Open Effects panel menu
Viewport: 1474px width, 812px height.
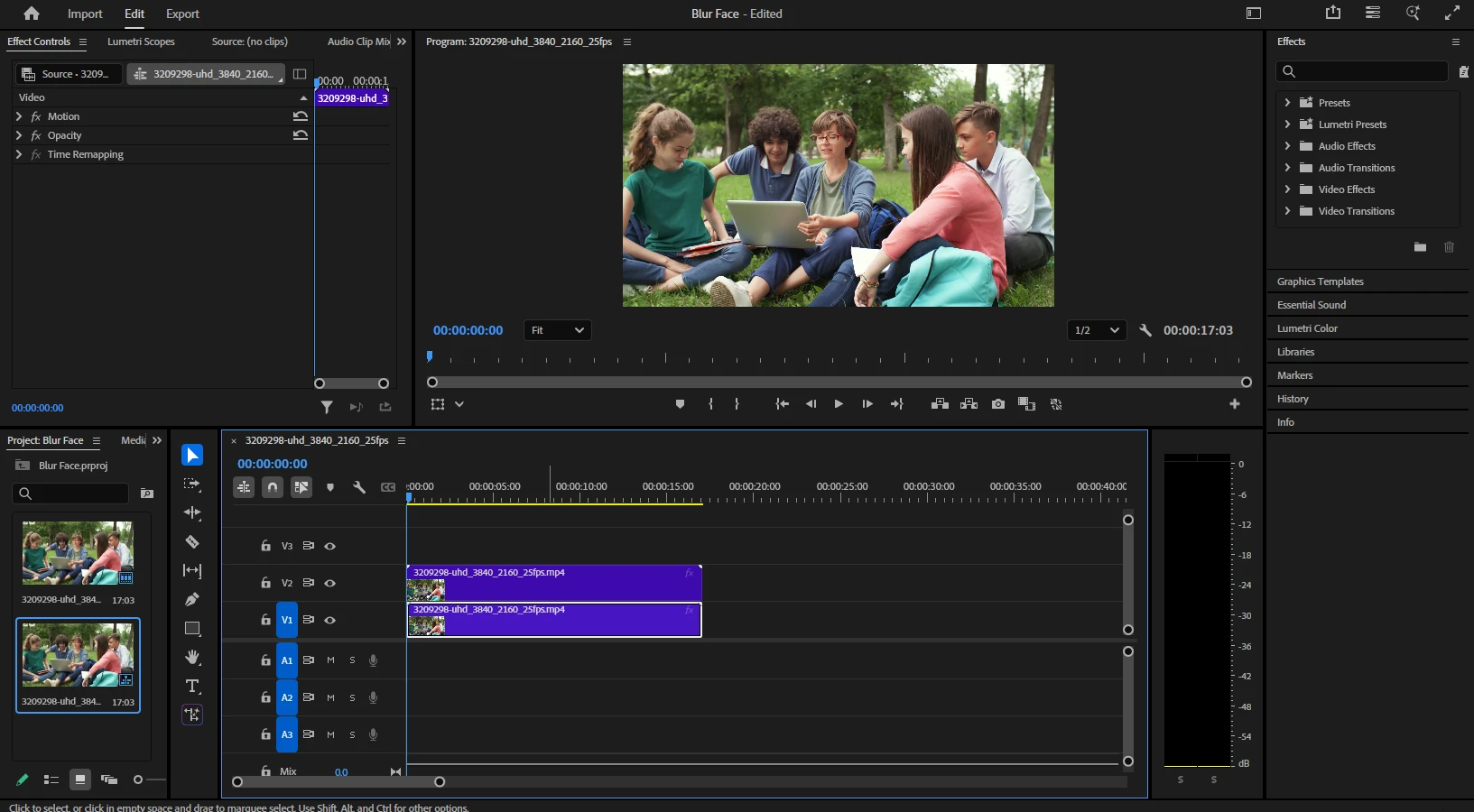pyautogui.click(x=1455, y=42)
